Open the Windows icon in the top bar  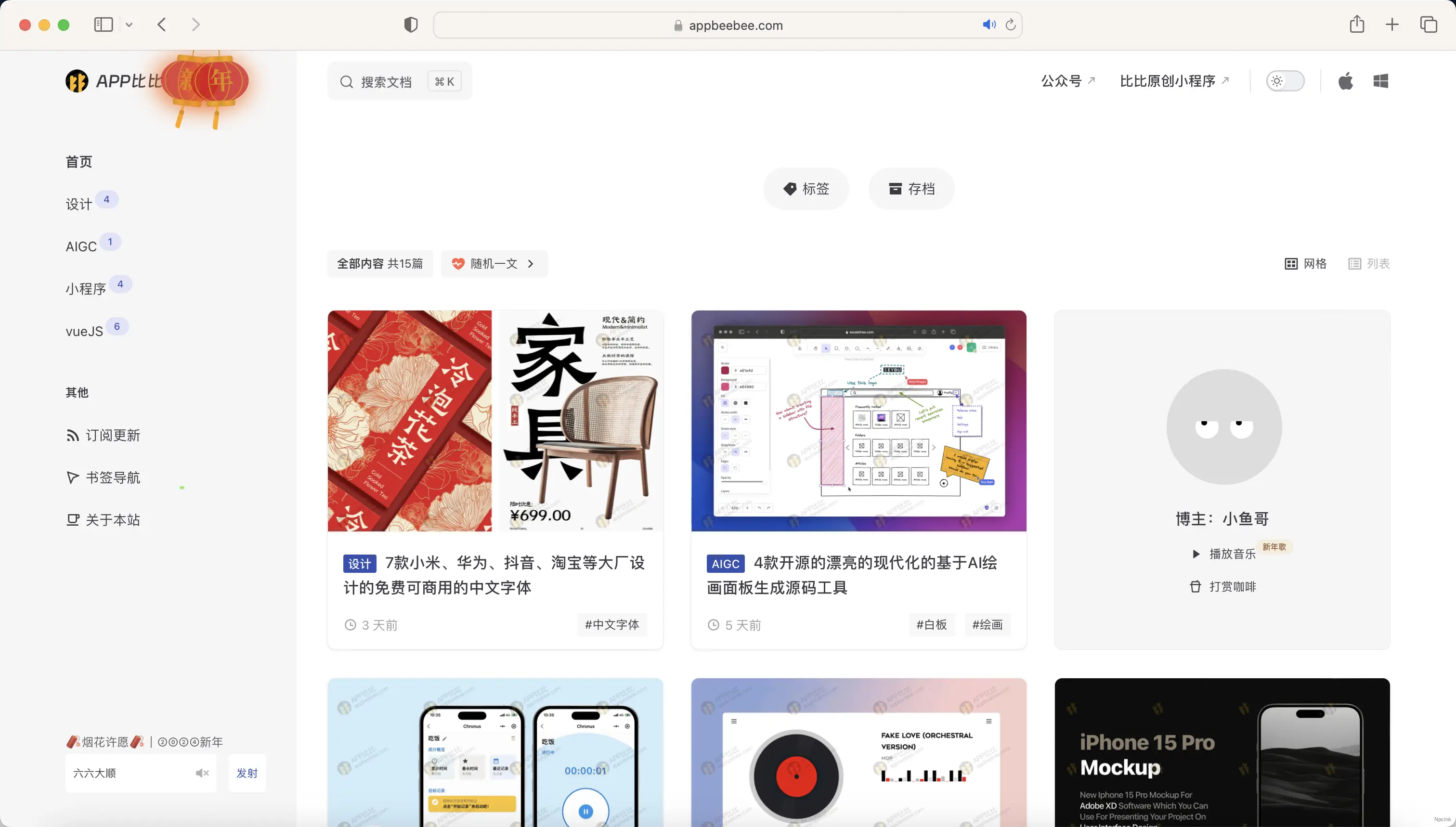[1380, 81]
